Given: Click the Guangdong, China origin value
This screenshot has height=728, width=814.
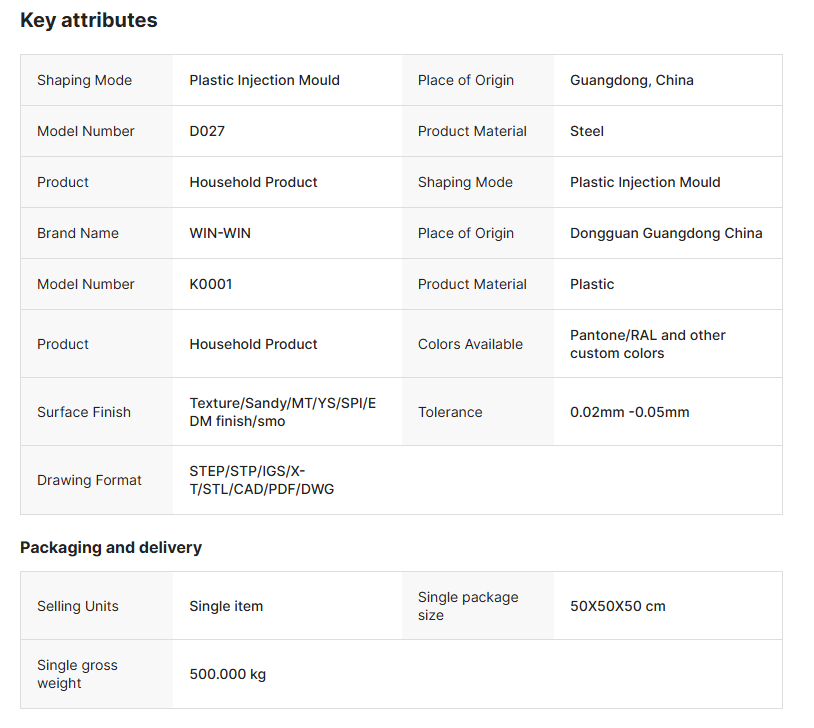Looking at the screenshot, I should click(631, 80).
